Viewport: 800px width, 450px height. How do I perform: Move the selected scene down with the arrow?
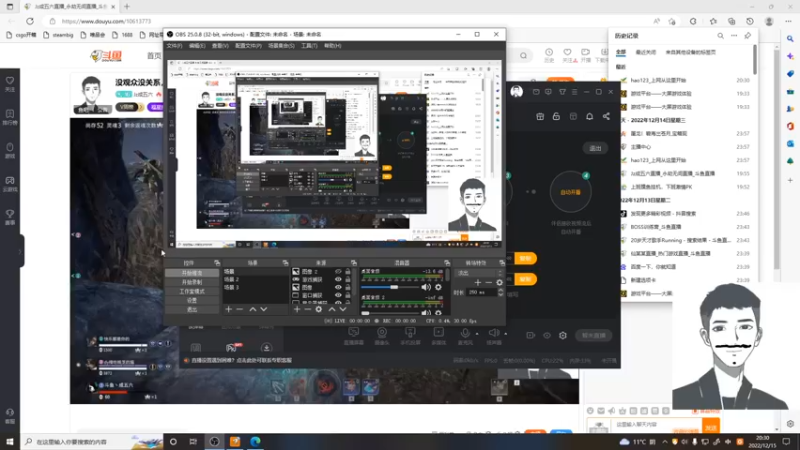point(264,309)
